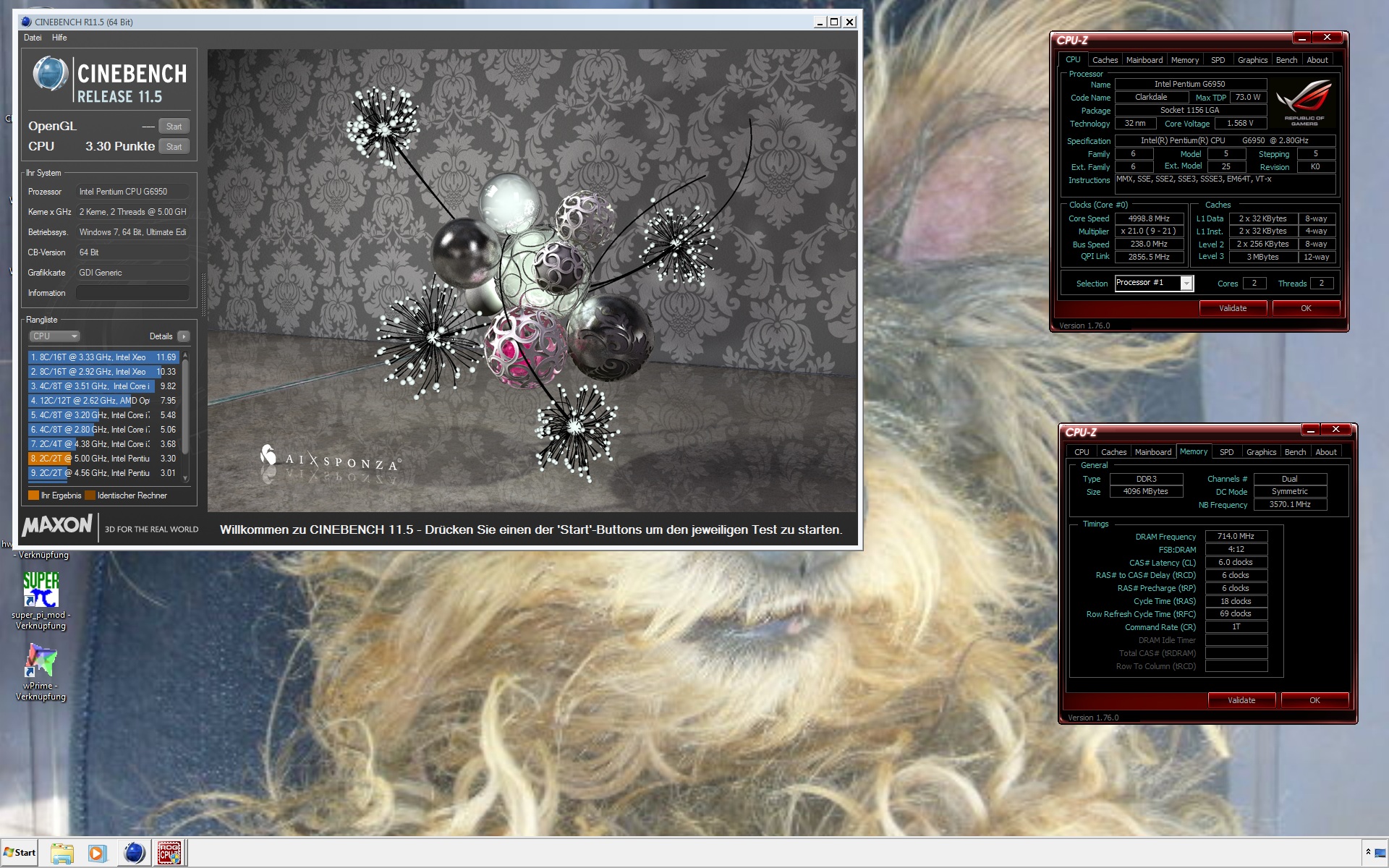Viewport: 1389px width, 868px height.
Task: Click the Cinebench globe logo icon
Action: (x=50, y=74)
